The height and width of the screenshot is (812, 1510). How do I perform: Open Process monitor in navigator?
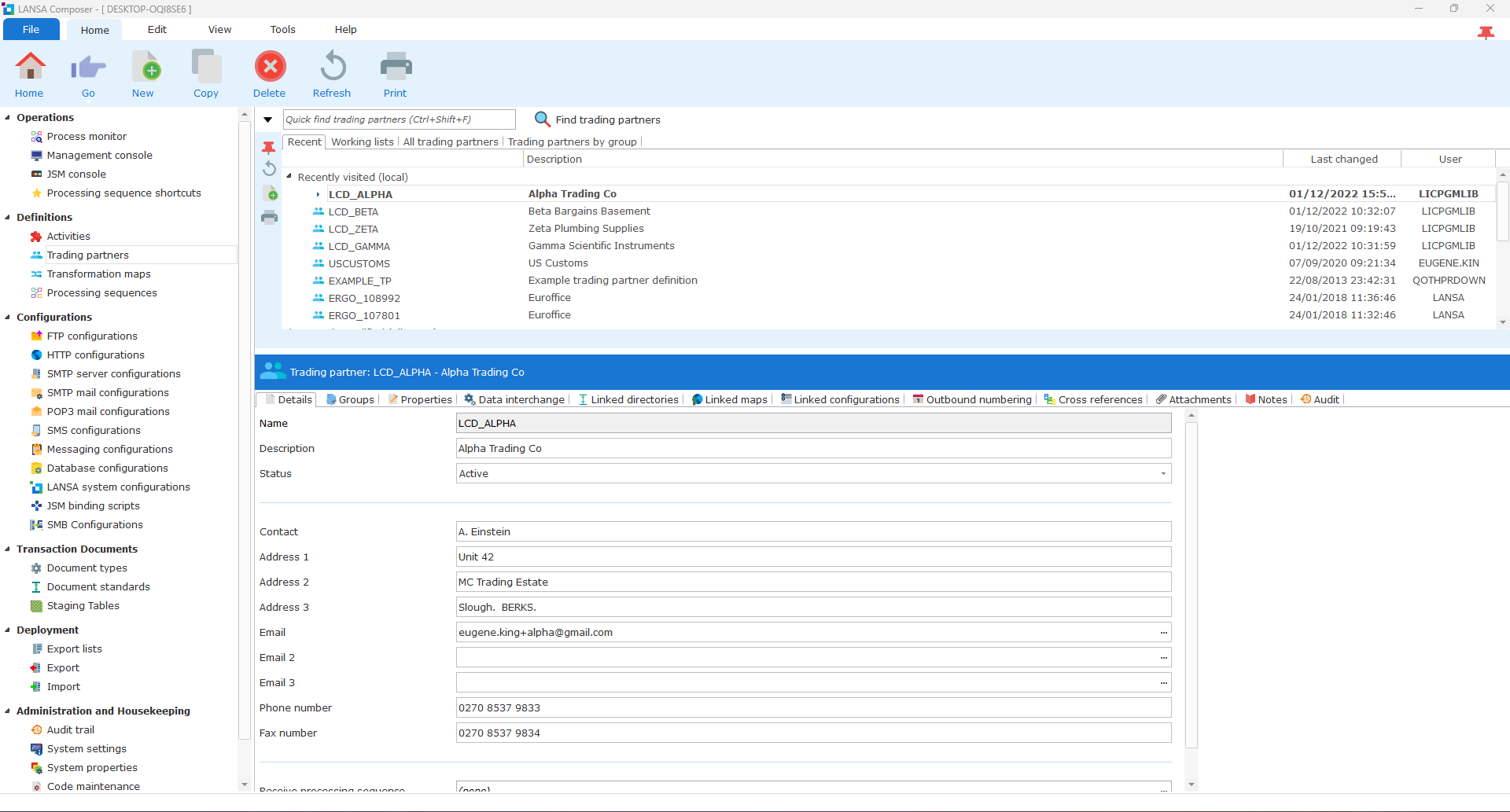click(x=87, y=137)
